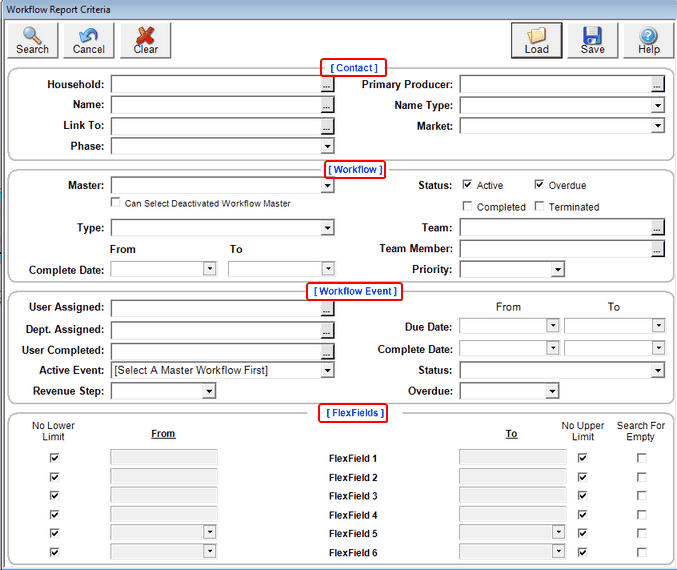The width and height of the screenshot is (677, 570).
Task: Expand the Master workflow dropdown
Action: point(327,186)
